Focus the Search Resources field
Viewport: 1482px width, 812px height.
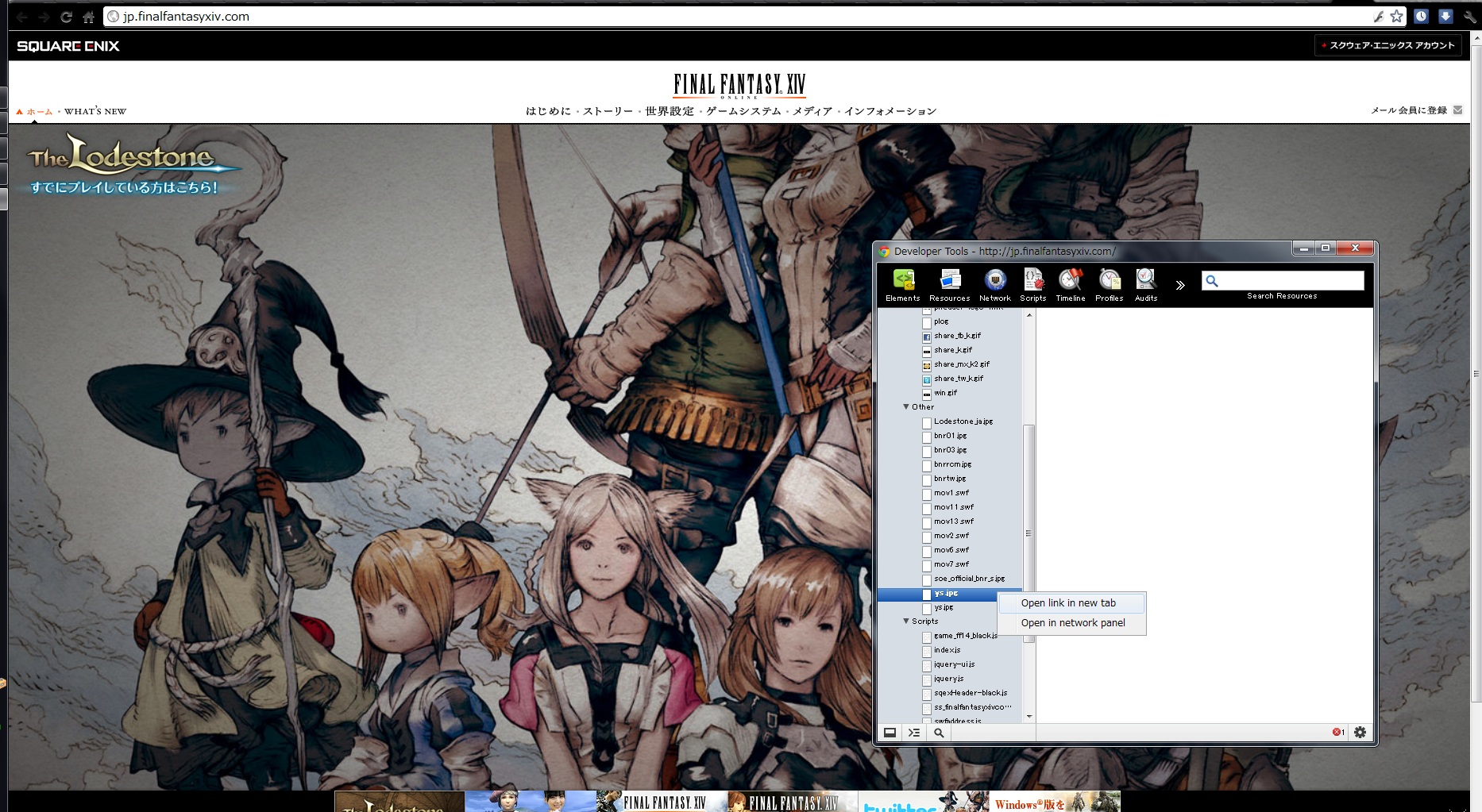(x=1291, y=280)
